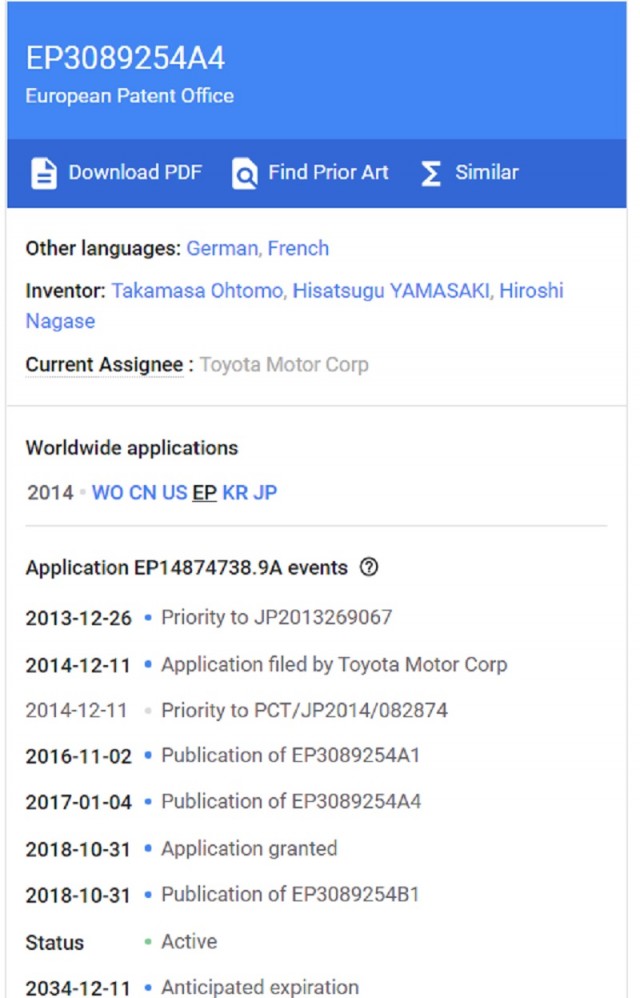Click the Status label
The height and width of the screenshot is (998, 640).
[55, 943]
